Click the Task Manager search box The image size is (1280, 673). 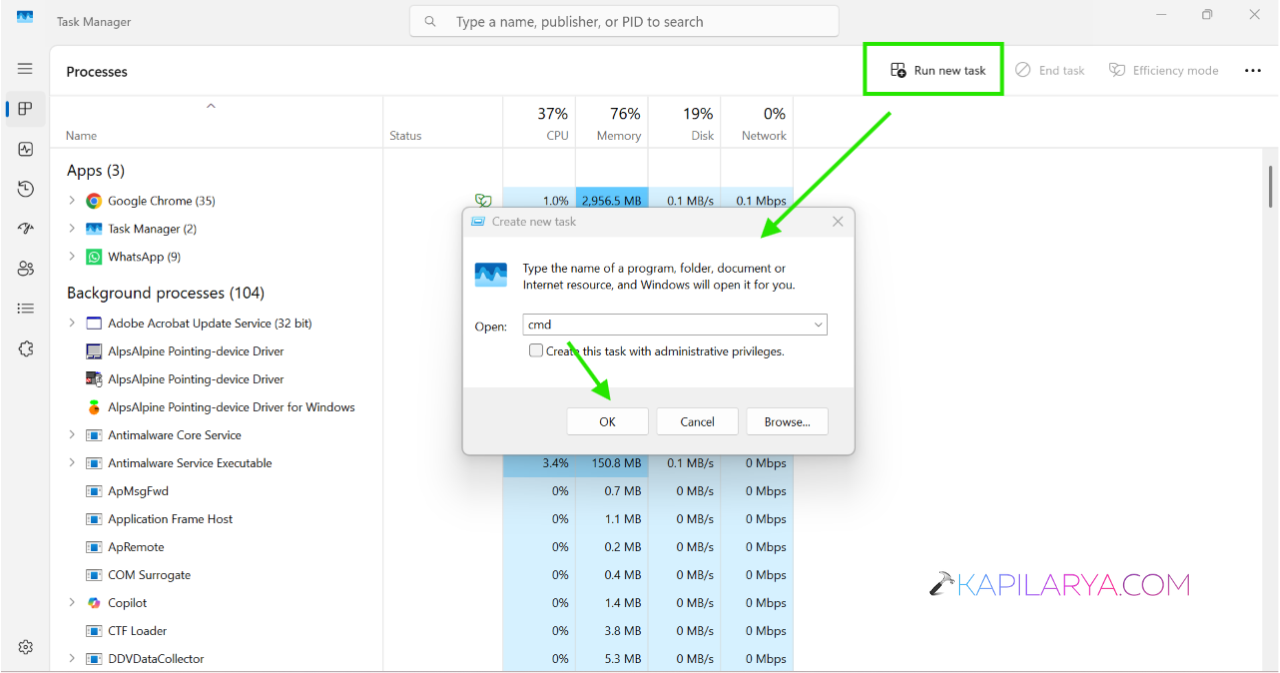click(x=624, y=21)
